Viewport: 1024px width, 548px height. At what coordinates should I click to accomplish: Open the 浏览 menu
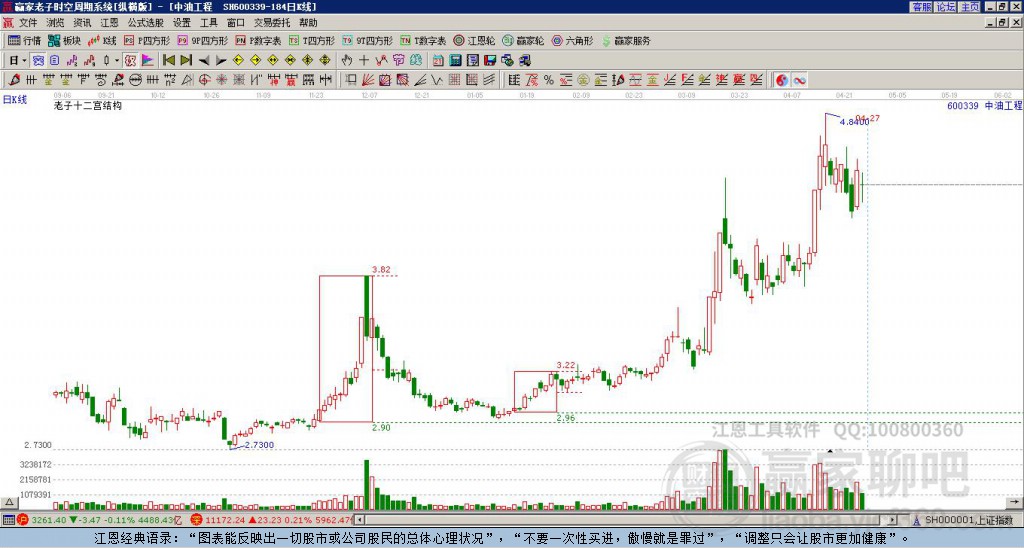tap(55, 23)
